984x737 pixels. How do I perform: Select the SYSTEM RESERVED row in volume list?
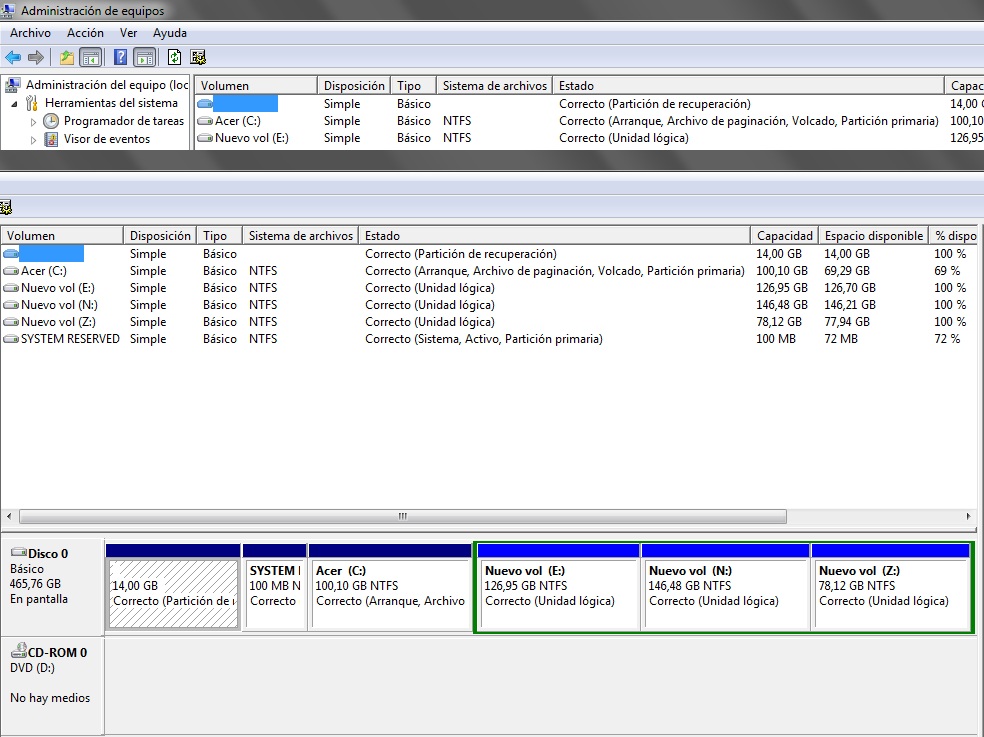[70, 339]
